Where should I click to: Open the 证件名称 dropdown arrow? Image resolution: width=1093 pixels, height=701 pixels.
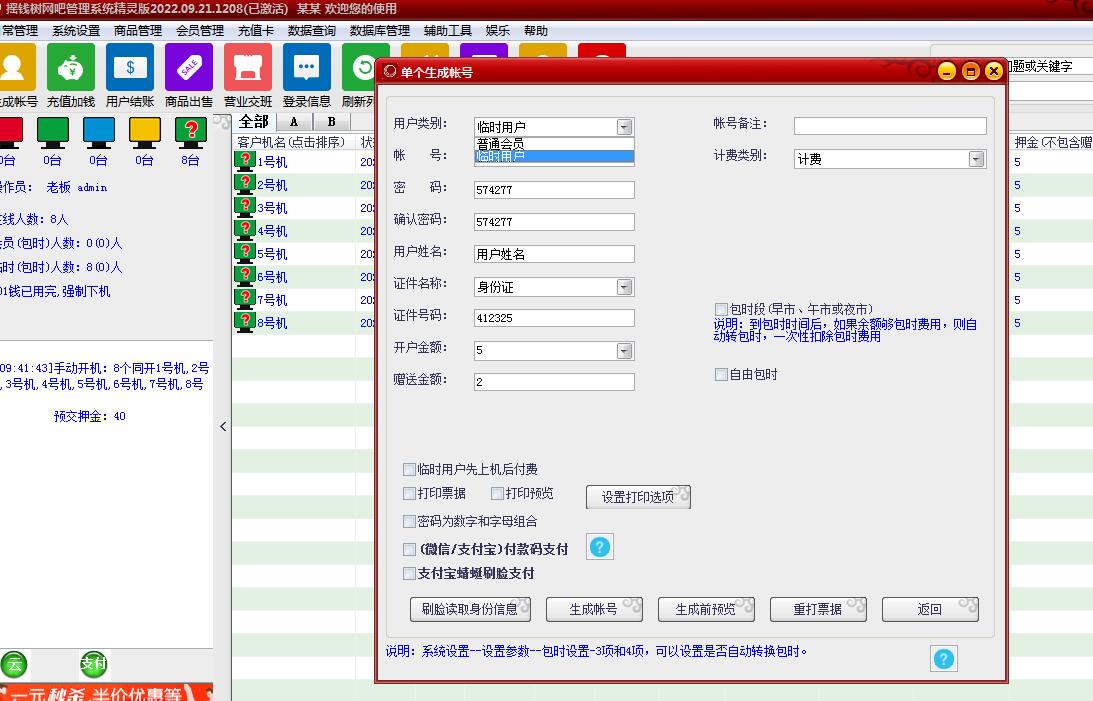click(x=624, y=287)
